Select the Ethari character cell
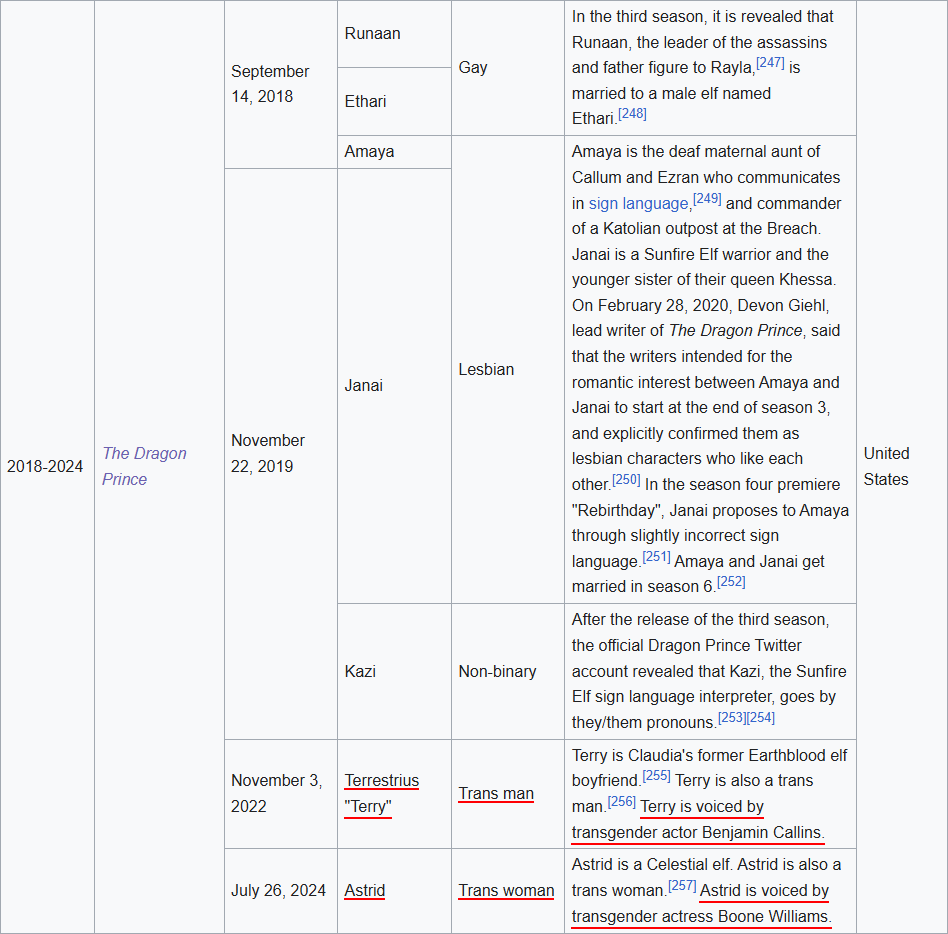The height and width of the screenshot is (934, 948). [394, 102]
